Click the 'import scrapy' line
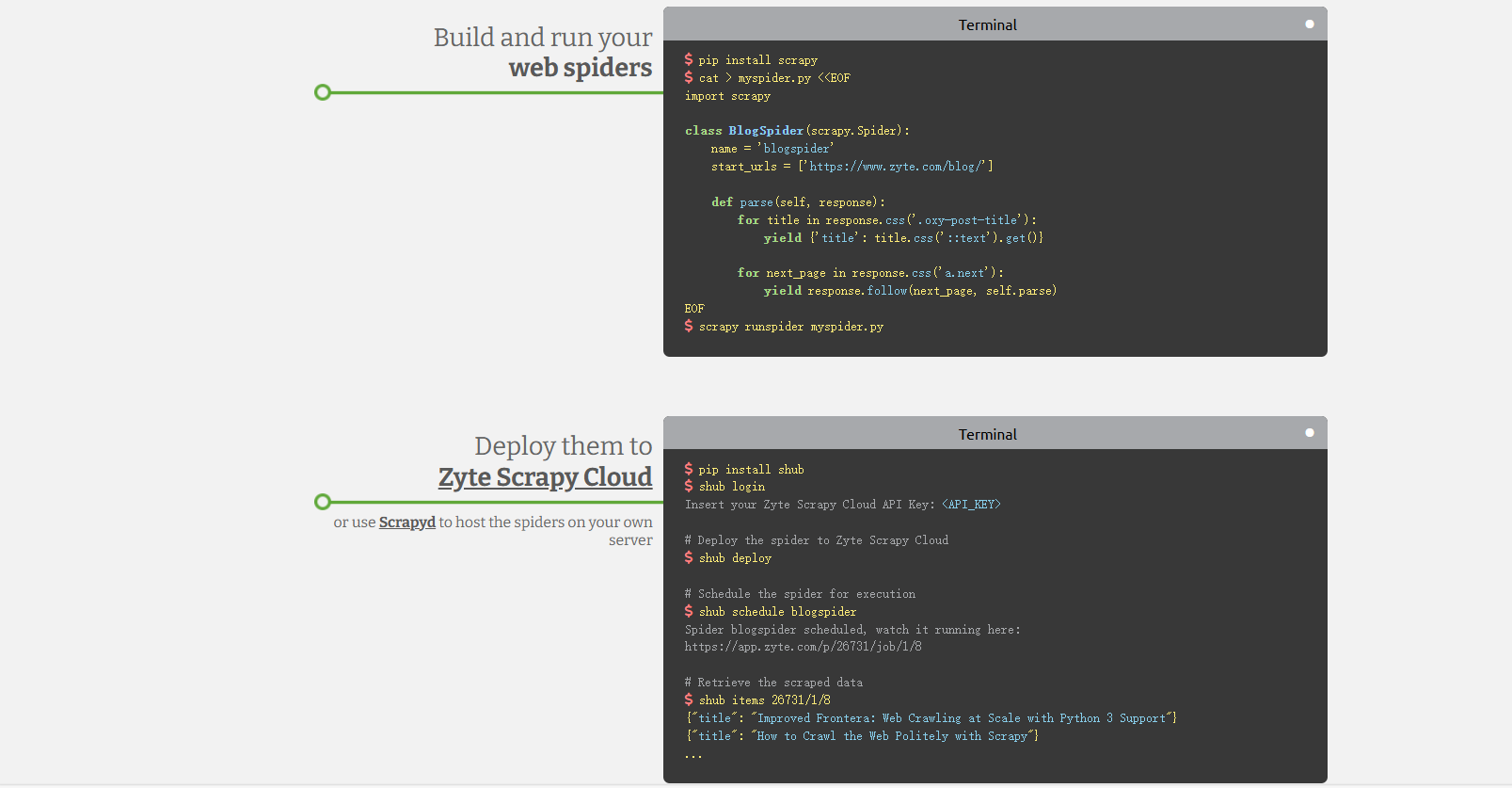1512x788 pixels. point(727,96)
